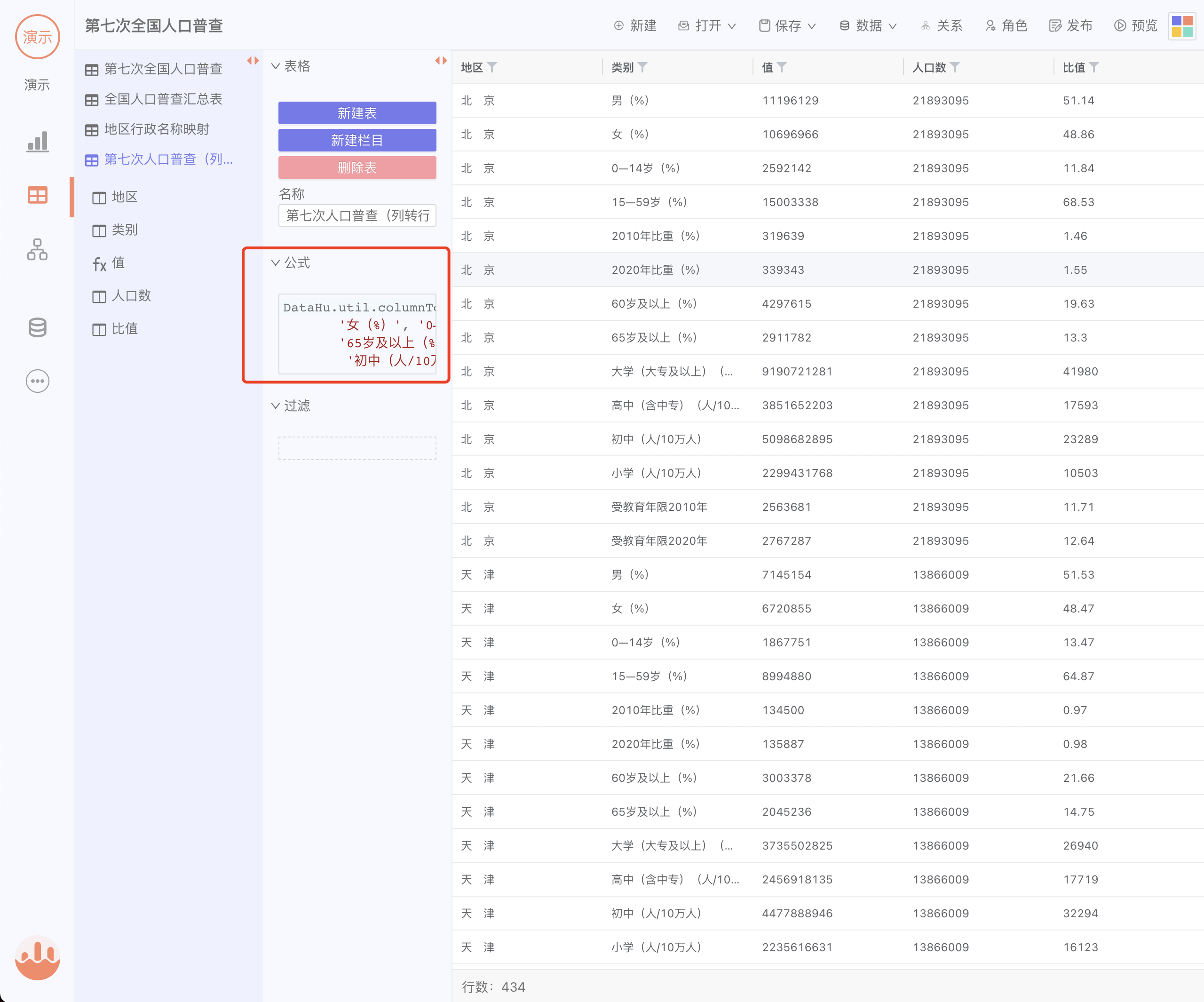Collapse the table list panel arrows

(253, 61)
